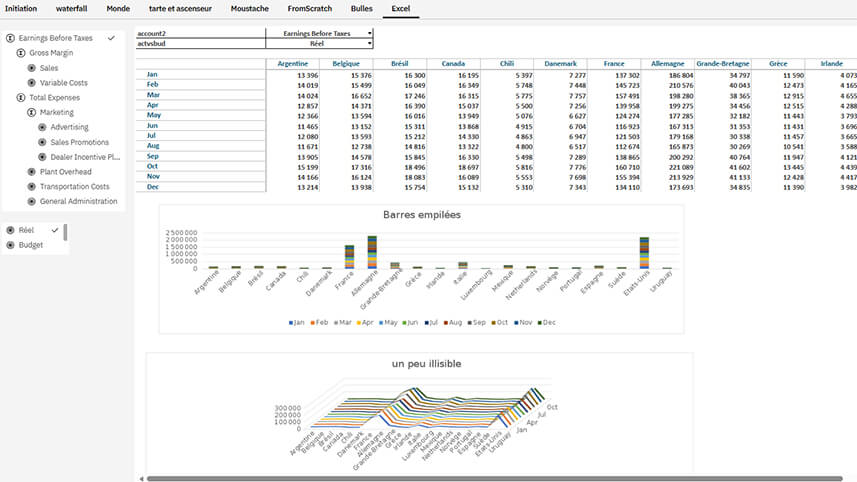Screen dimensions: 857x482
Task: Select Gross Margin tree item
Action: click(51, 53)
